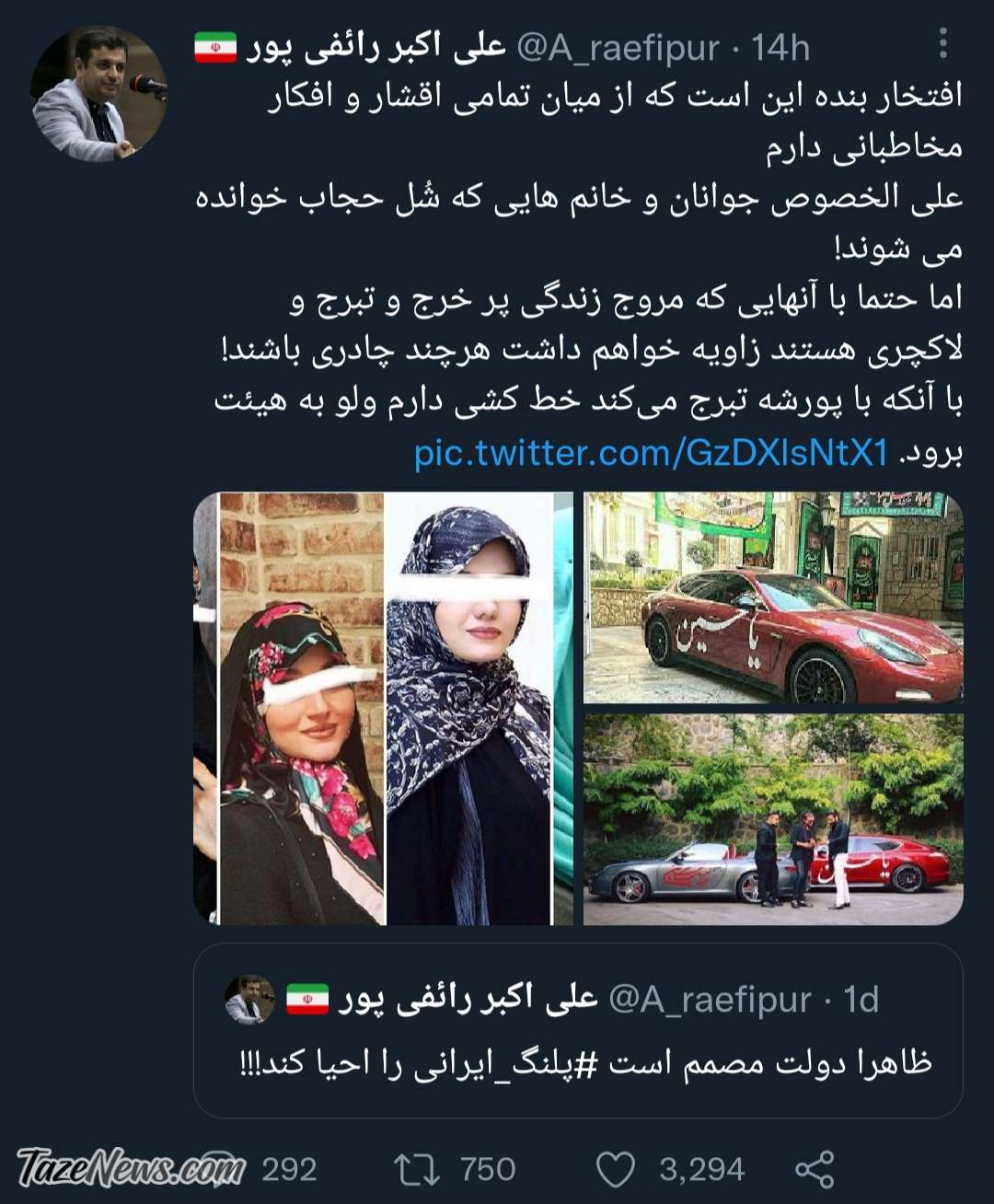
Task: Like the tweet with the heart icon
Action: point(616,1169)
